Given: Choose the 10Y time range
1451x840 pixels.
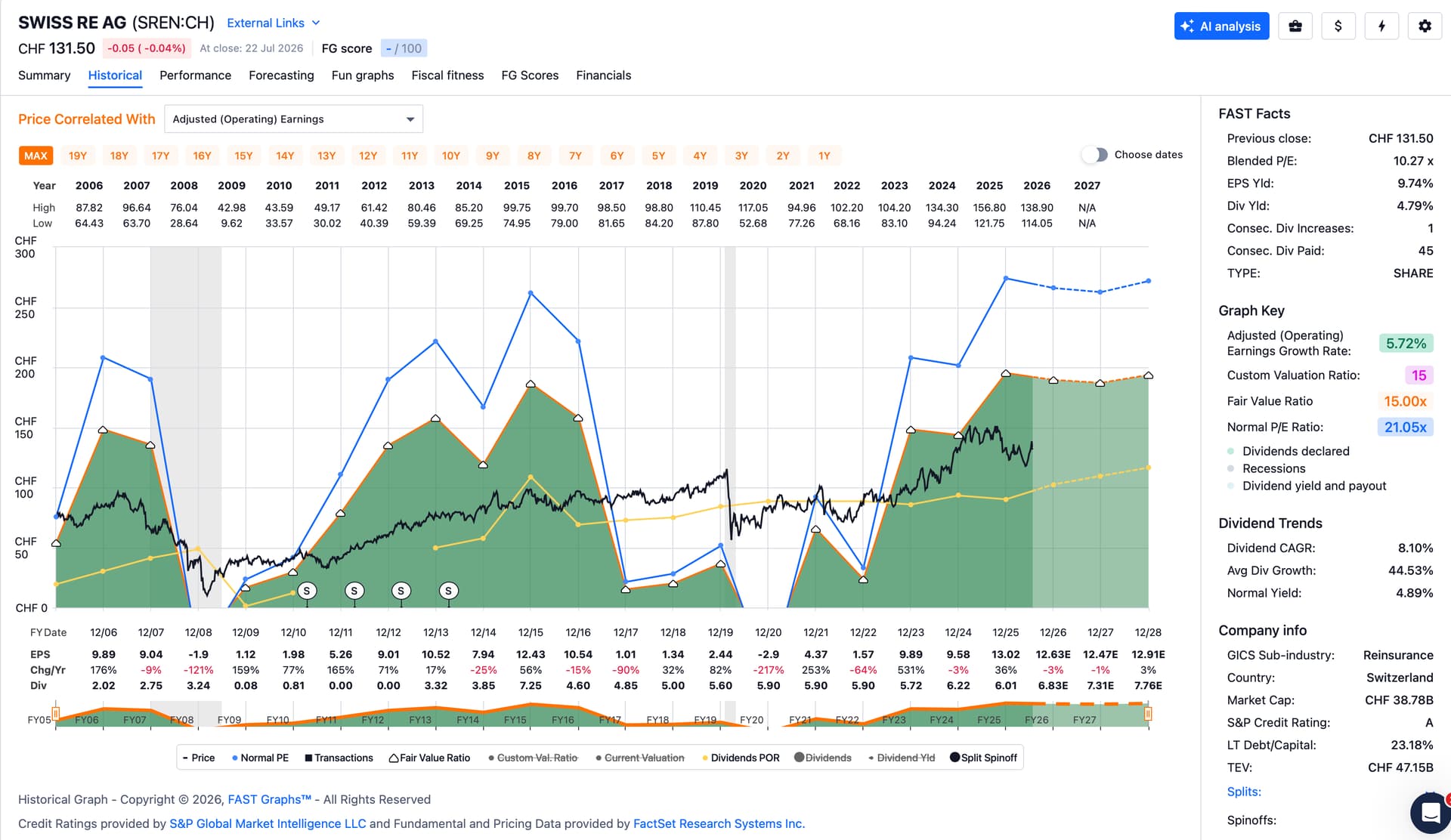Looking at the screenshot, I should click(450, 156).
